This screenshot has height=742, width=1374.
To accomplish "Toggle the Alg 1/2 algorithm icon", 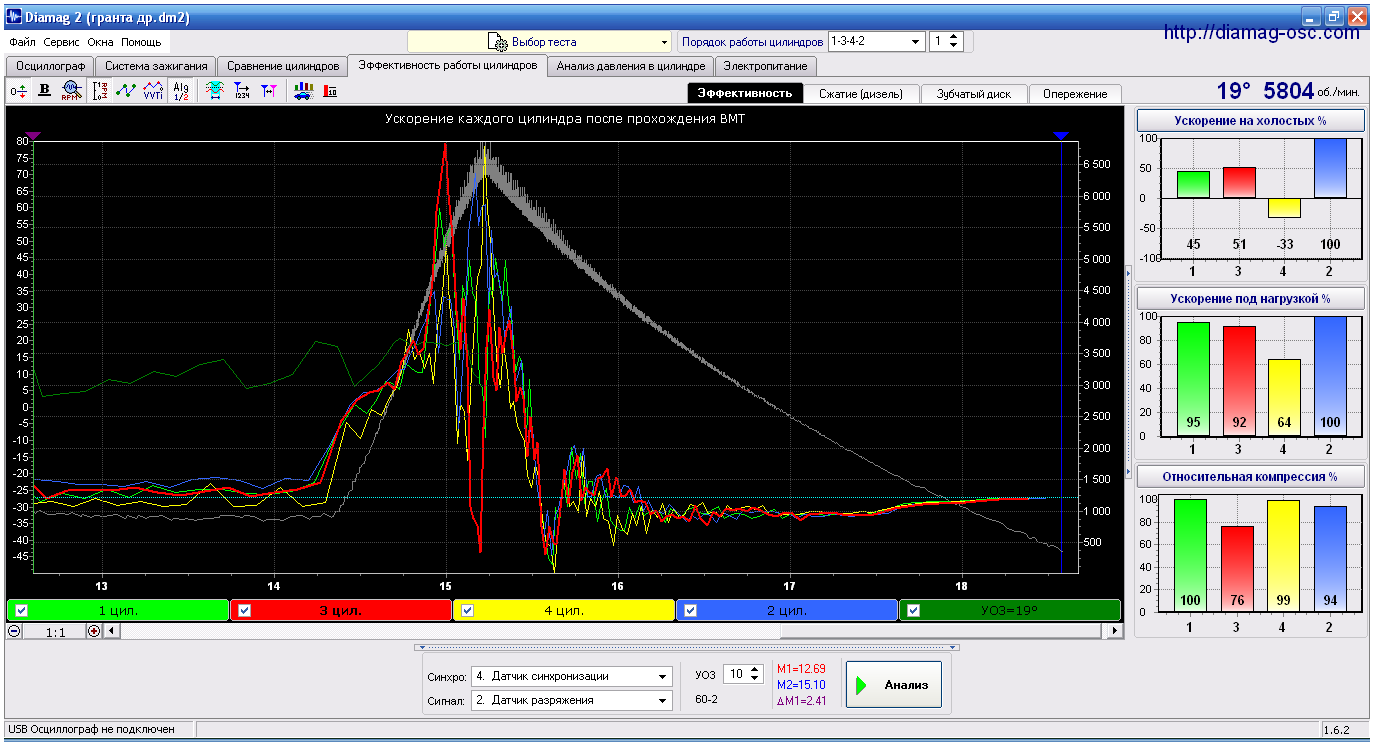I will click(181, 91).
